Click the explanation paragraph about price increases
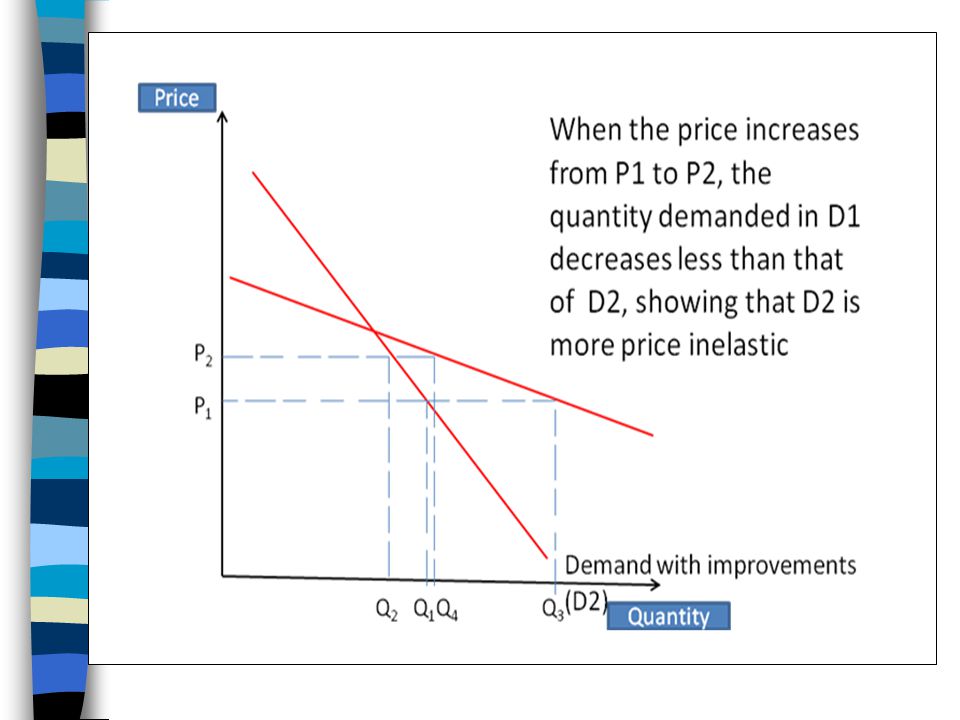This screenshot has width=960, height=720. (x=705, y=238)
